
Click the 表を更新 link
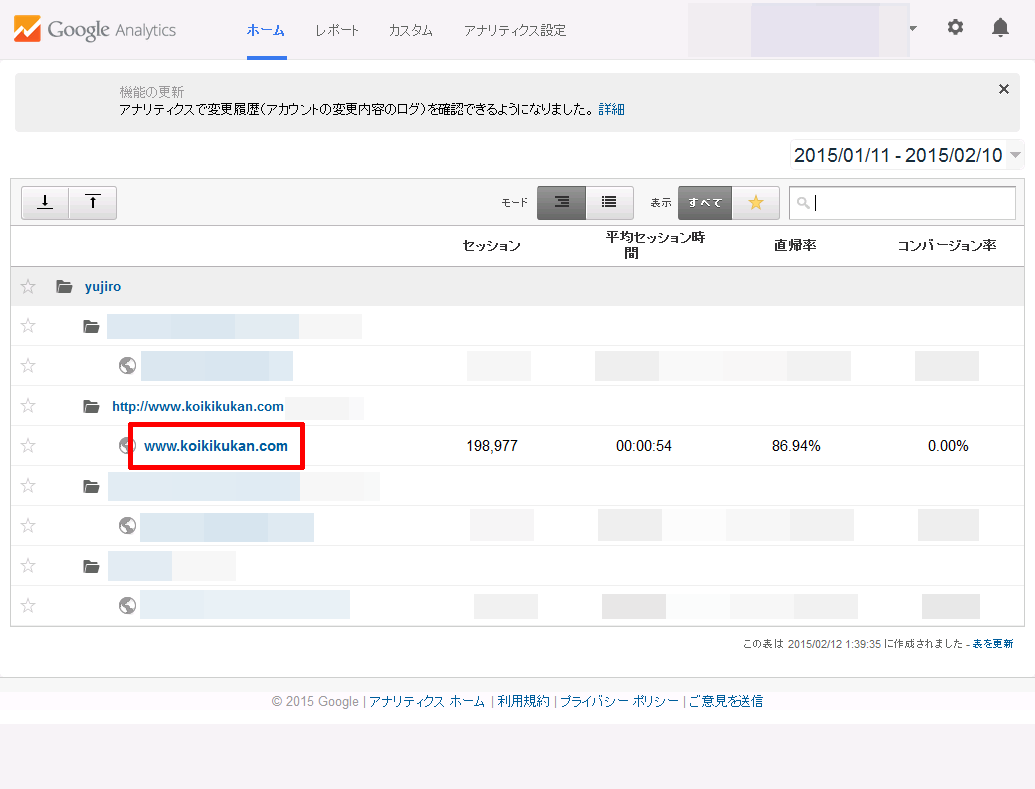click(x=993, y=644)
